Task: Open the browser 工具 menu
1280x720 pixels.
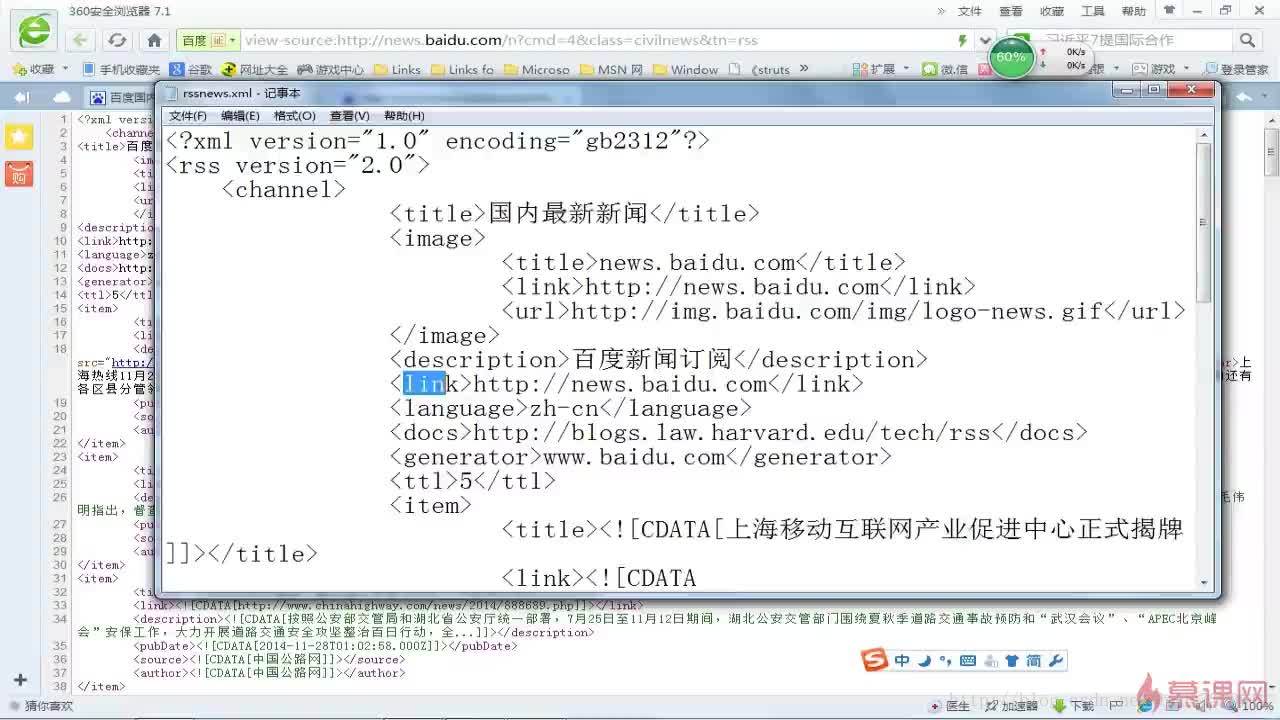Action: tap(1093, 11)
